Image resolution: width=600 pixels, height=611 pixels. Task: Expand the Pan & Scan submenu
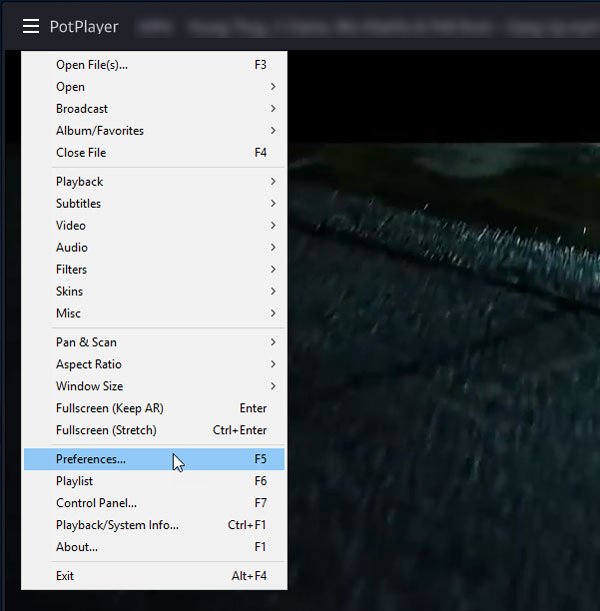pyautogui.click(x=86, y=343)
